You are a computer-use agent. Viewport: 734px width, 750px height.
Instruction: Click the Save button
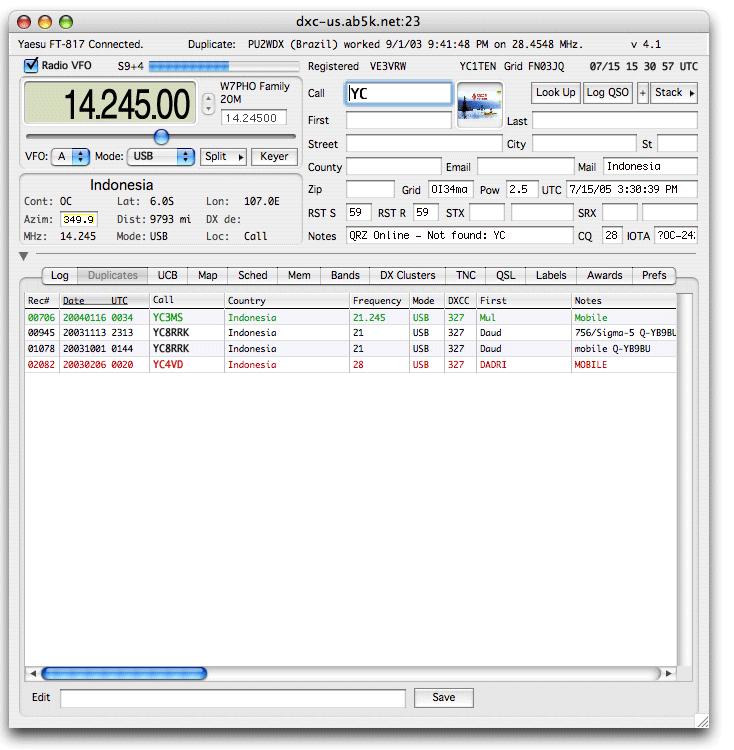coord(443,698)
